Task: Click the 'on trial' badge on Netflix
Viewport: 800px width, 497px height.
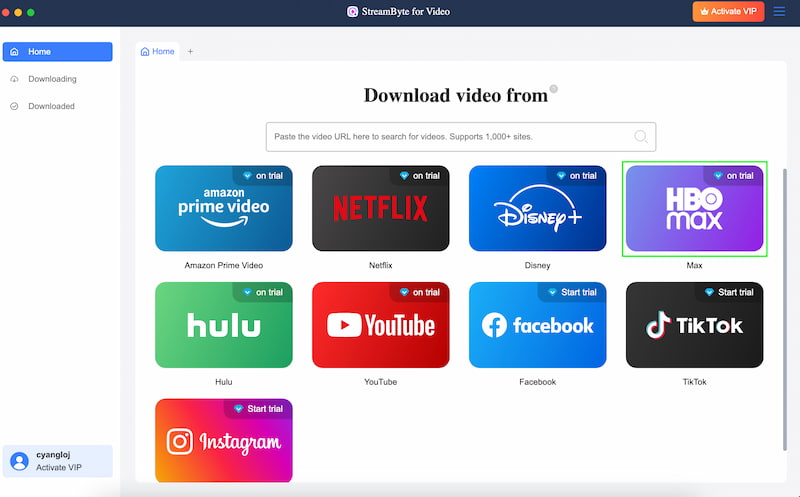Action: pos(420,176)
